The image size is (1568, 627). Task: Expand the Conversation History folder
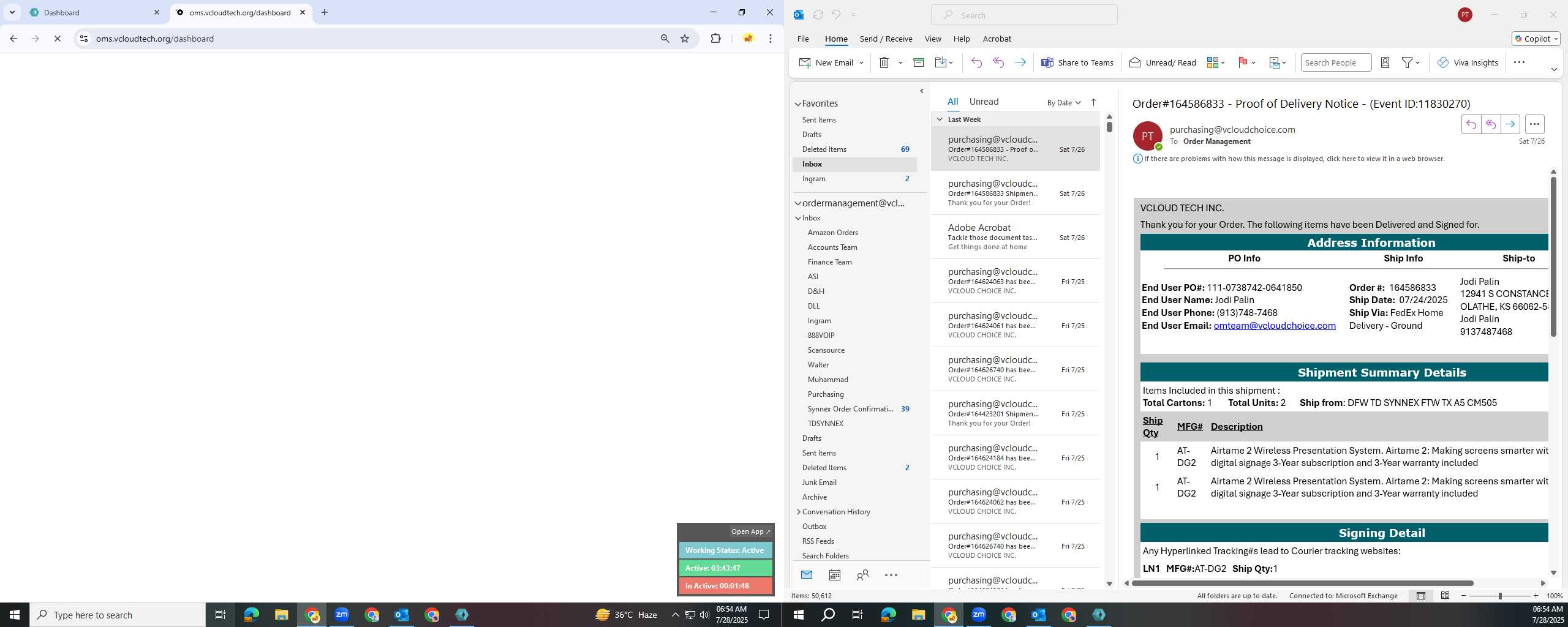[x=798, y=512]
